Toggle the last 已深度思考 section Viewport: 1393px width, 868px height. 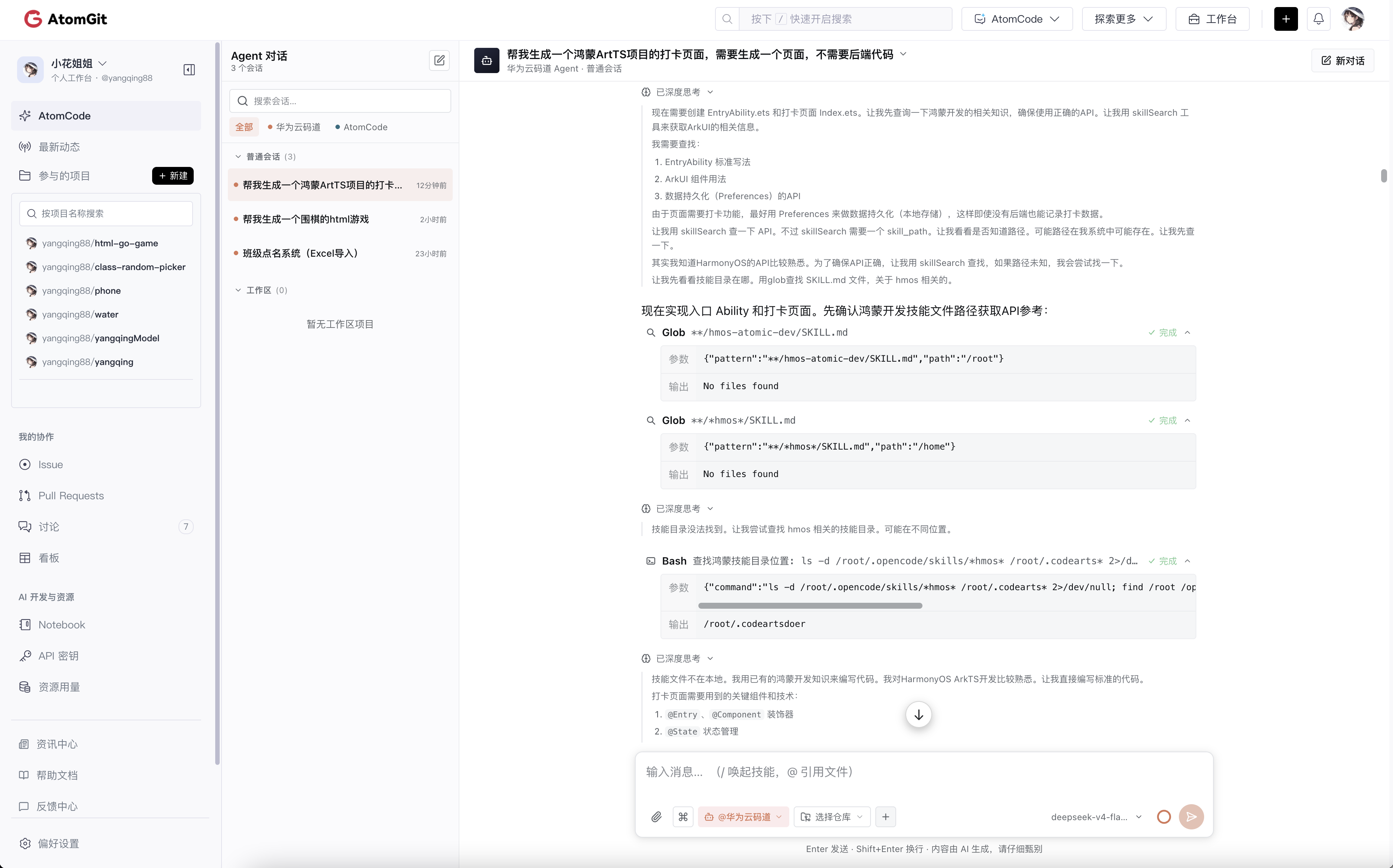pos(677,658)
